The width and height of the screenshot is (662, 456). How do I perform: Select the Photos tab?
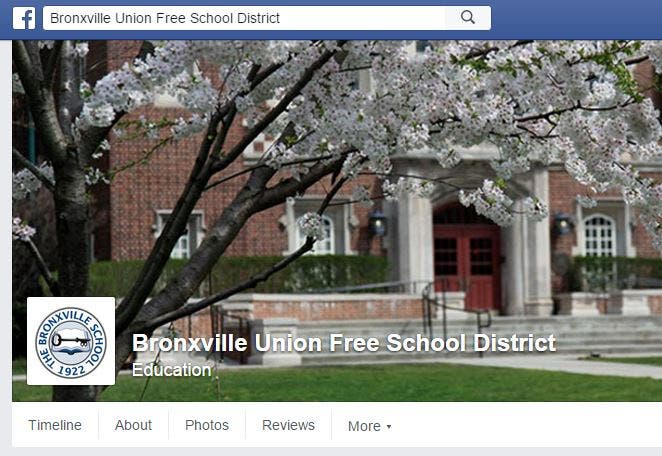(x=207, y=425)
